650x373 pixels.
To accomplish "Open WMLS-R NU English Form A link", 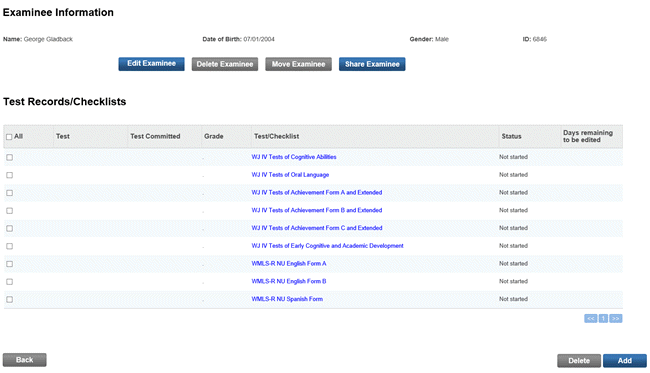I will [x=289, y=264].
